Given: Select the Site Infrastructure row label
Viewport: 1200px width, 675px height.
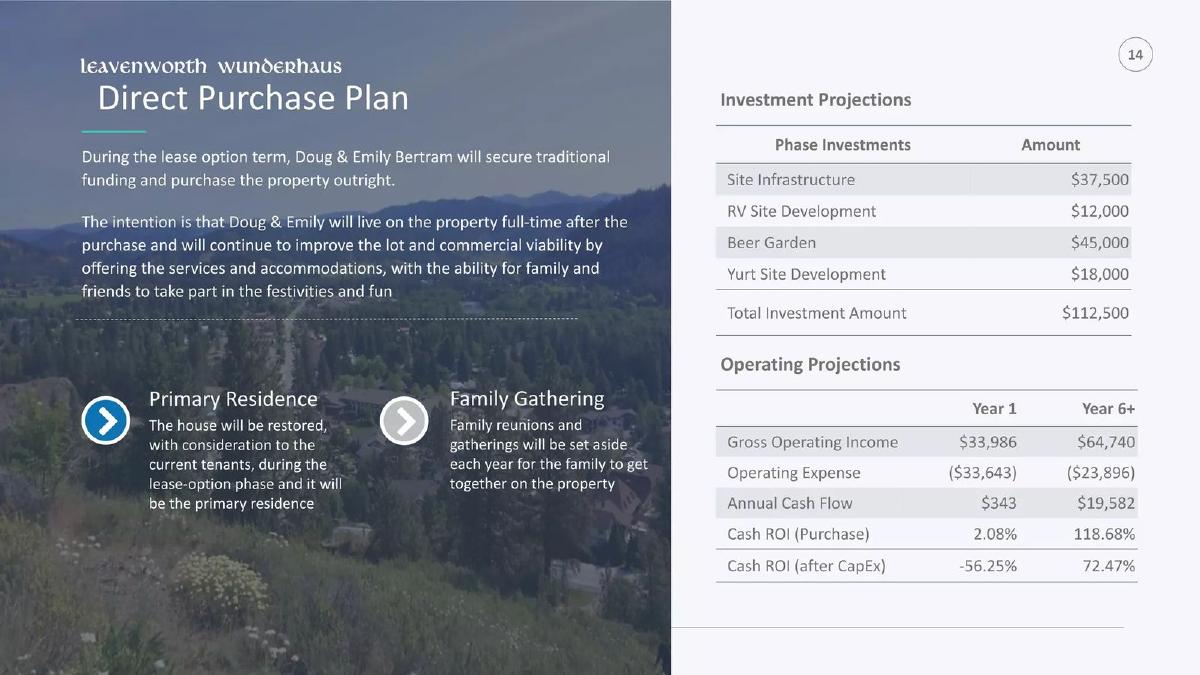Looking at the screenshot, I should (791, 180).
